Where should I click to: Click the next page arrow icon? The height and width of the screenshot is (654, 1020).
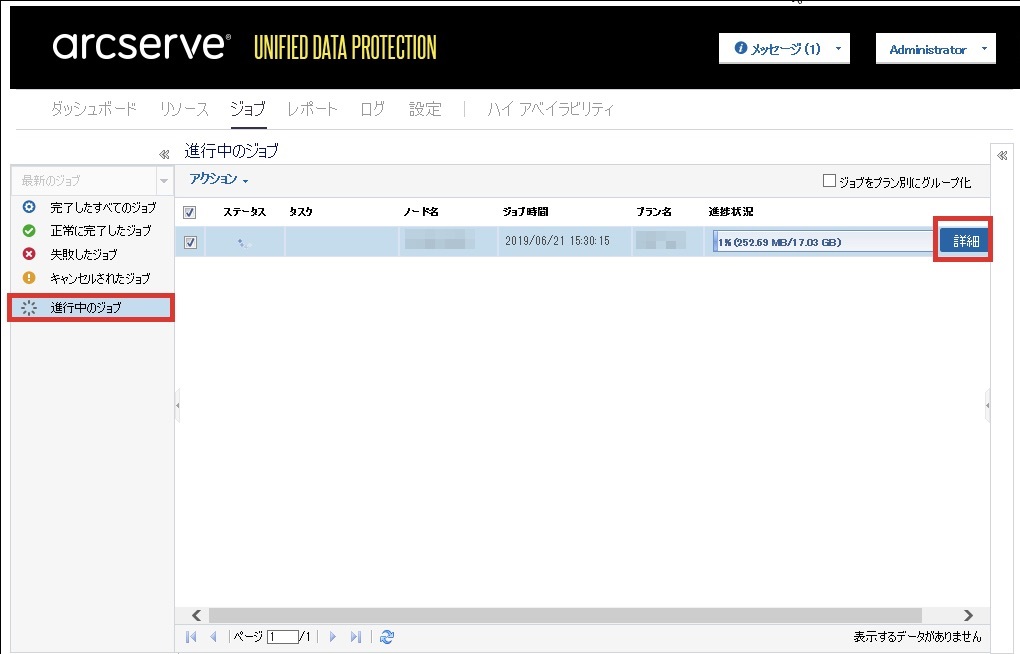pos(333,637)
